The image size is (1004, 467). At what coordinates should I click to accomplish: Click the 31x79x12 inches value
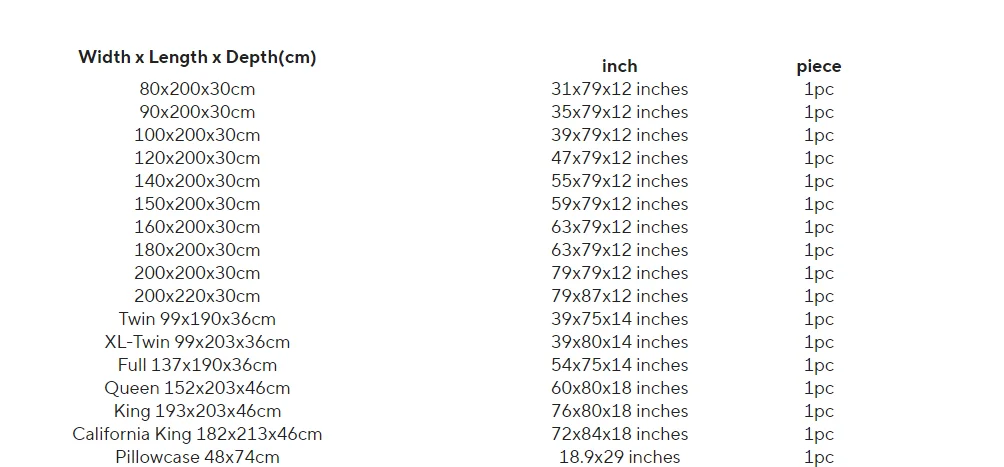click(x=619, y=89)
